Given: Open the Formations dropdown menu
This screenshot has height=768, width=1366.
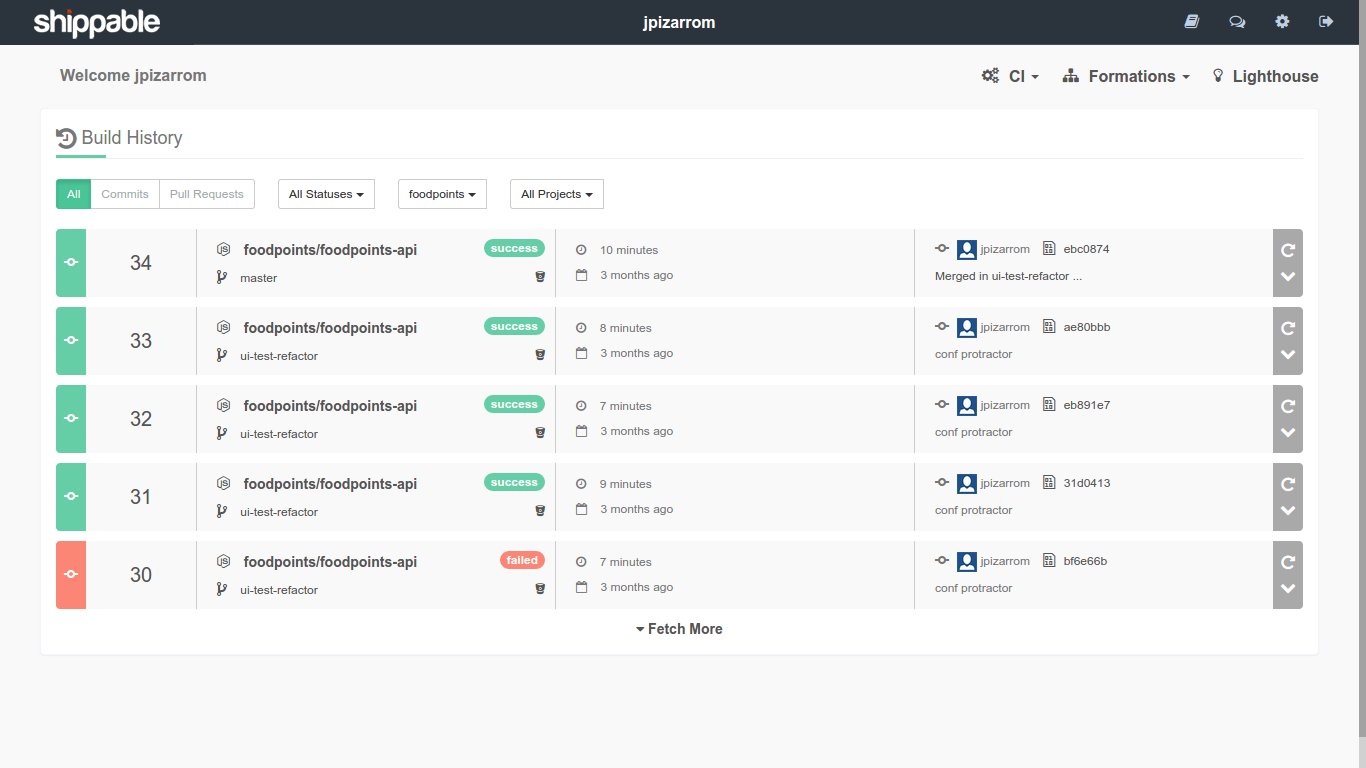Looking at the screenshot, I should point(1126,76).
